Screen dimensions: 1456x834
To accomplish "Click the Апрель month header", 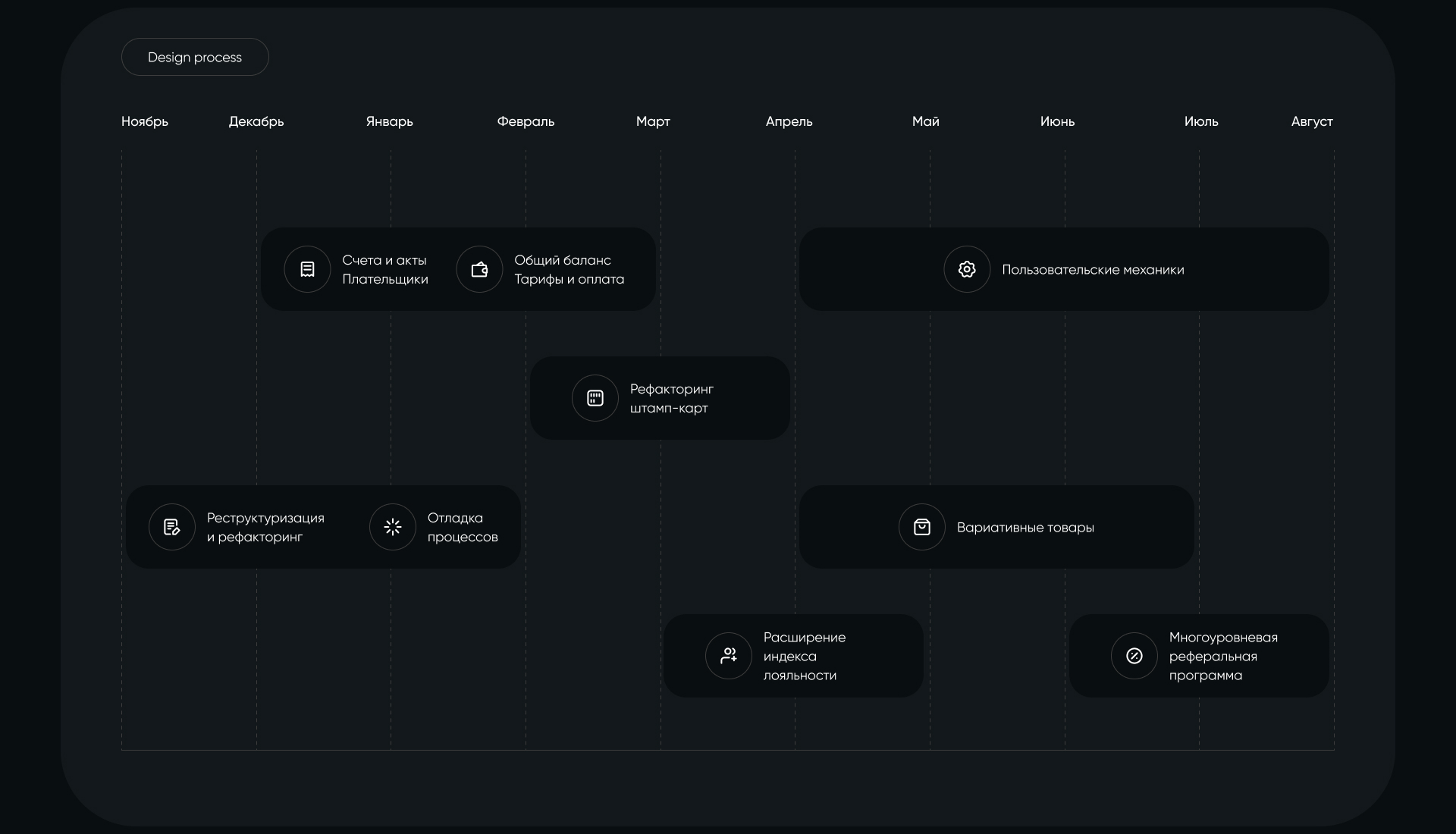I will pos(789,121).
